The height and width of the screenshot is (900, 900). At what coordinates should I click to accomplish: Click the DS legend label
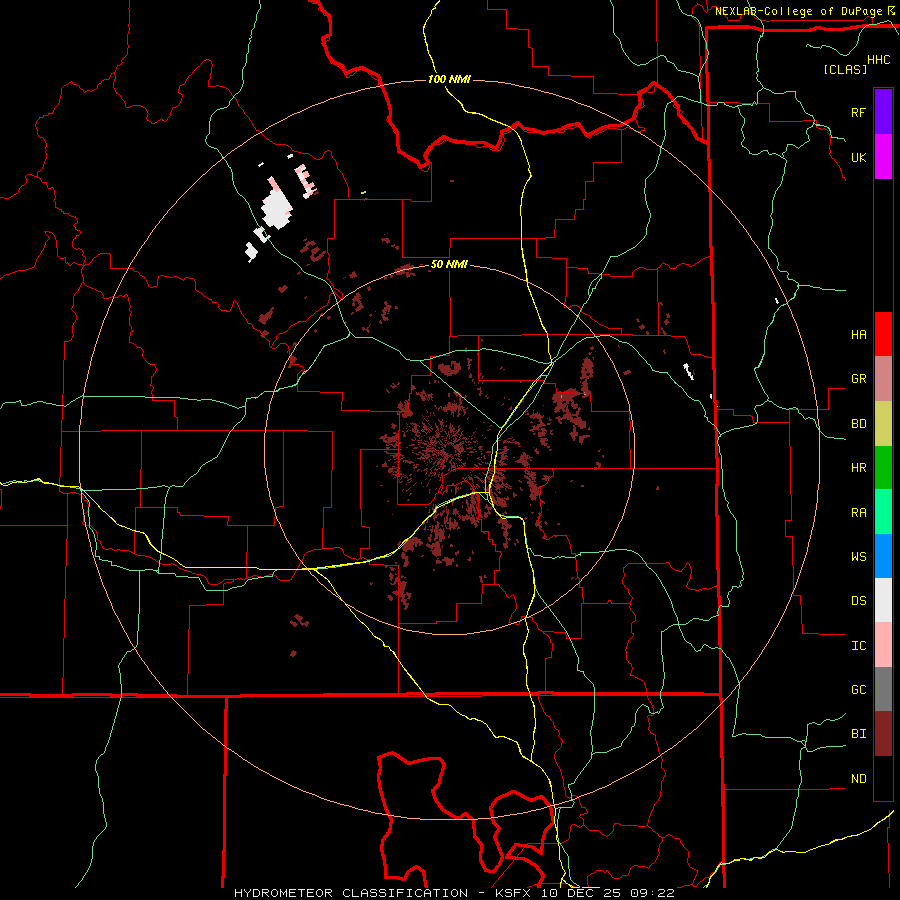(858, 601)
